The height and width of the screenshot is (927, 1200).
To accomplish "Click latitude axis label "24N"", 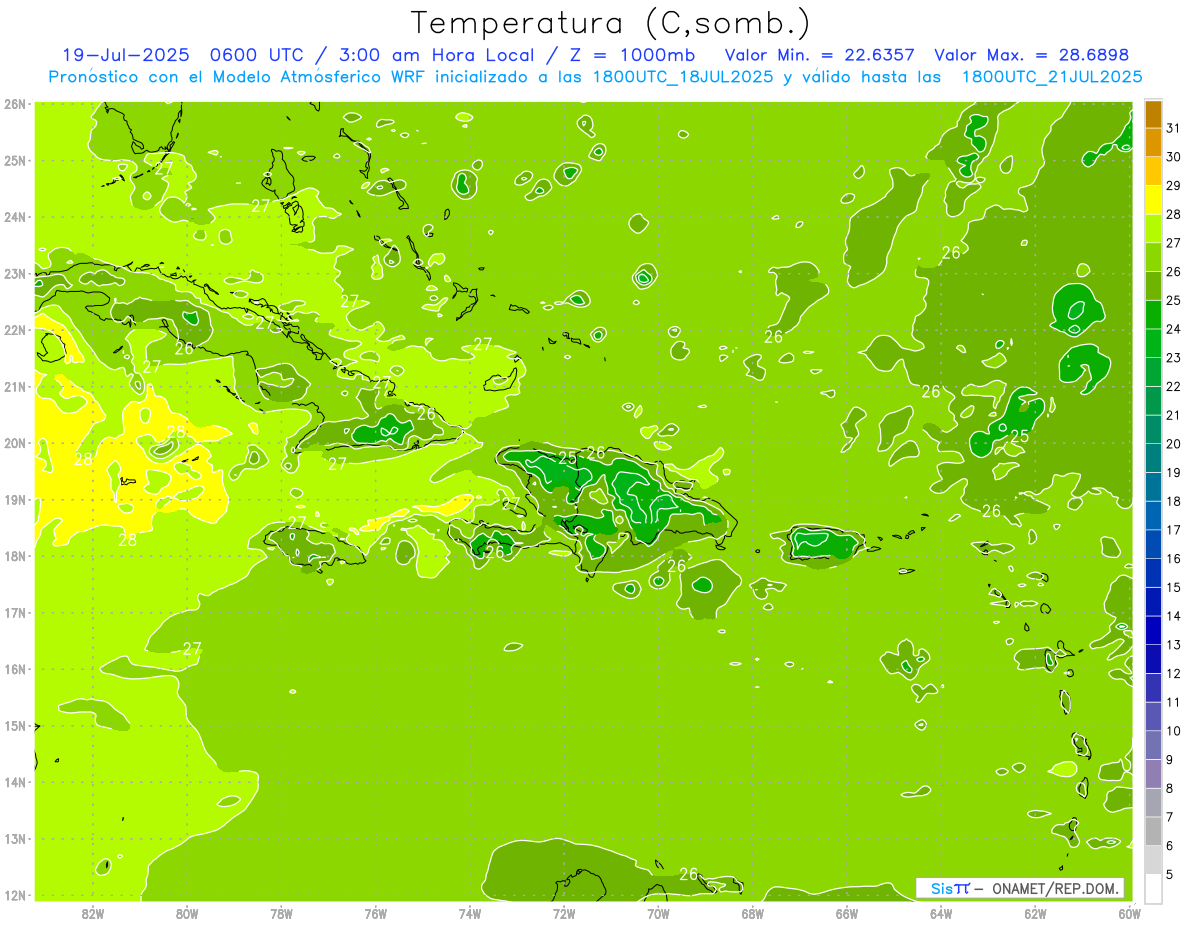I will pos(14,217).
